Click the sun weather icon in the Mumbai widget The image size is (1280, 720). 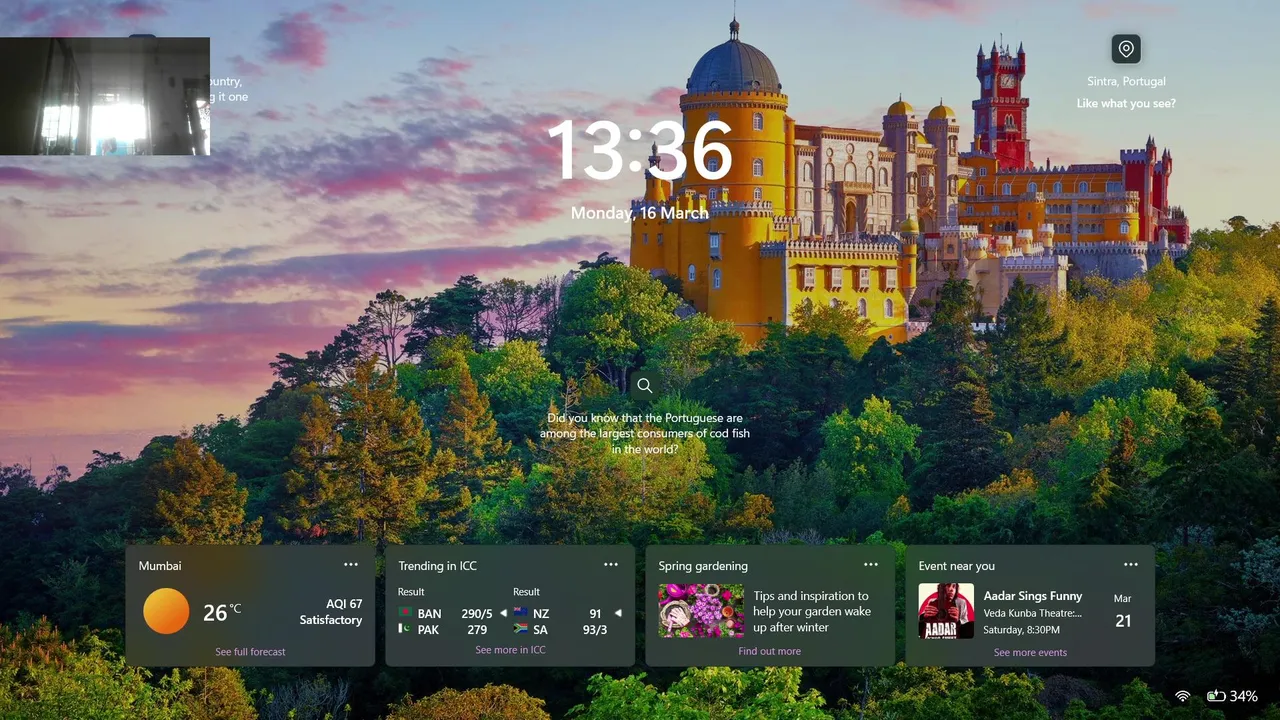point(166,611)
